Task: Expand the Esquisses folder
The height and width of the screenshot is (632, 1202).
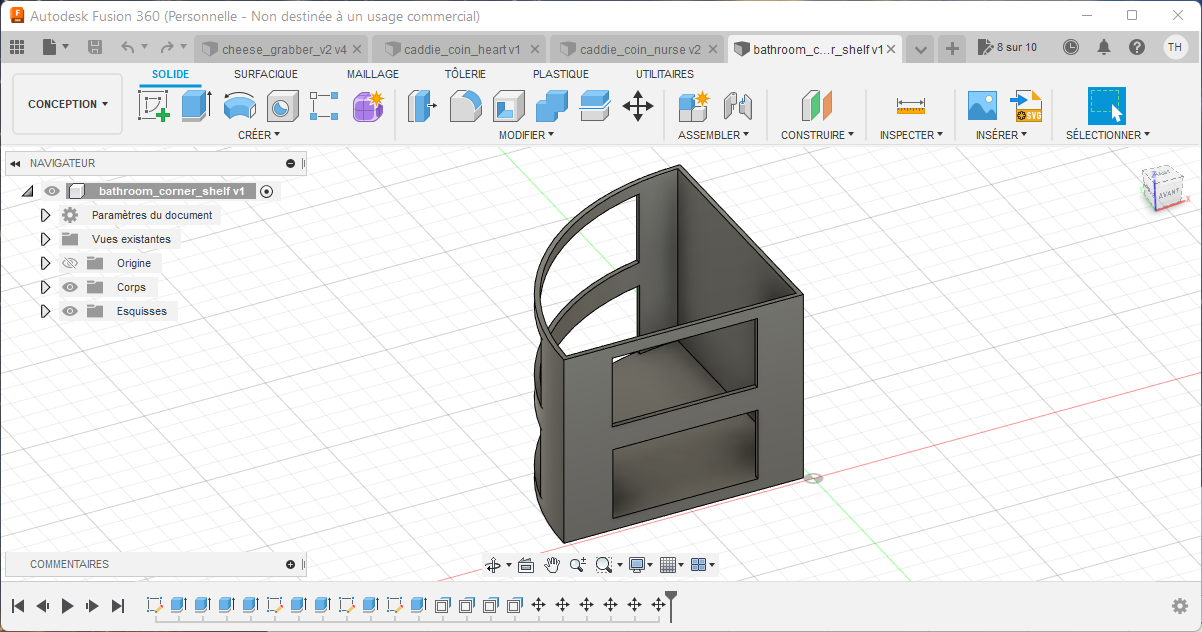Action: (x=45, y=311)
